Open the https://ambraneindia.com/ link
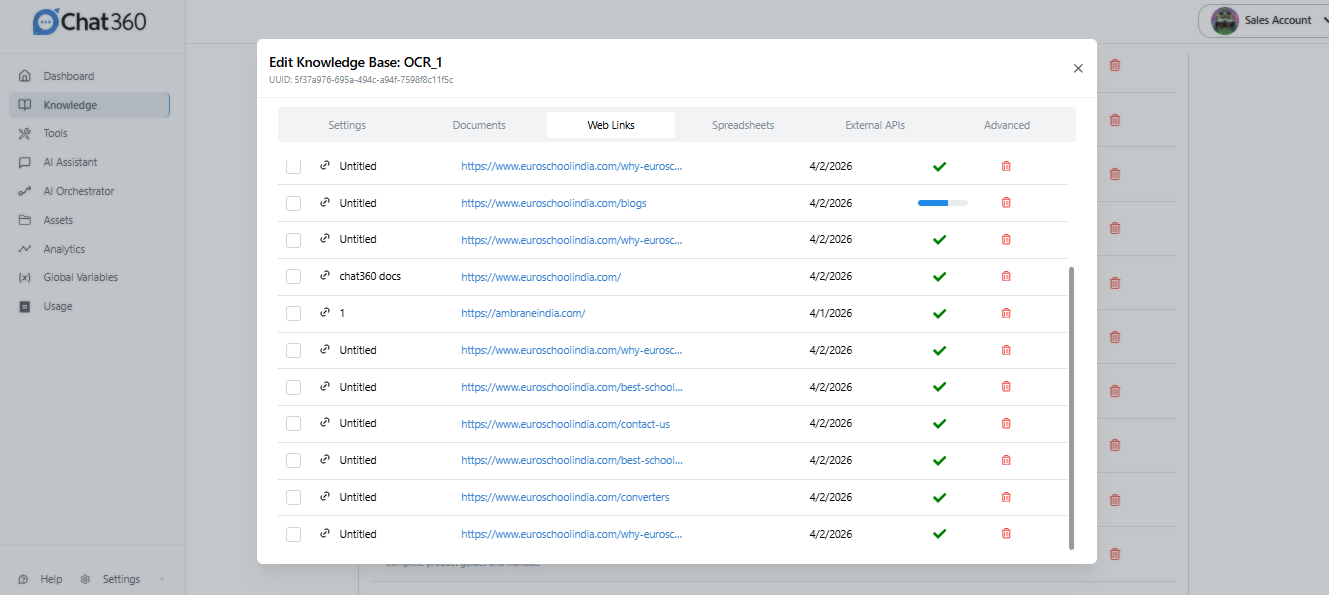Viewport: 1329px width, 595px height. 523,313
